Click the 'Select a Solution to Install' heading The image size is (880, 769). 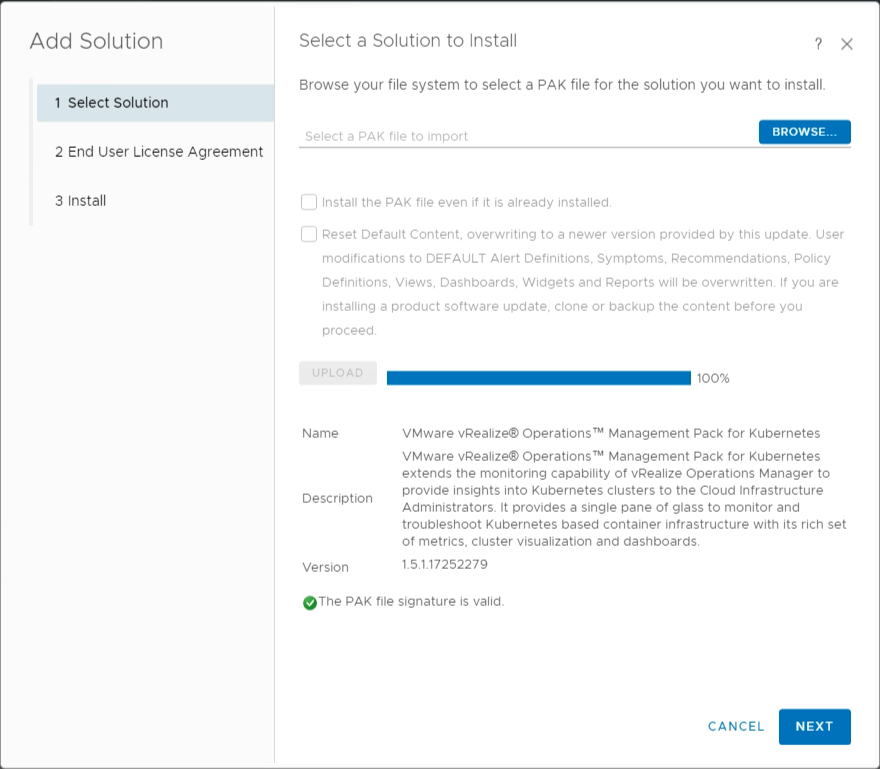tap(408, 40)
